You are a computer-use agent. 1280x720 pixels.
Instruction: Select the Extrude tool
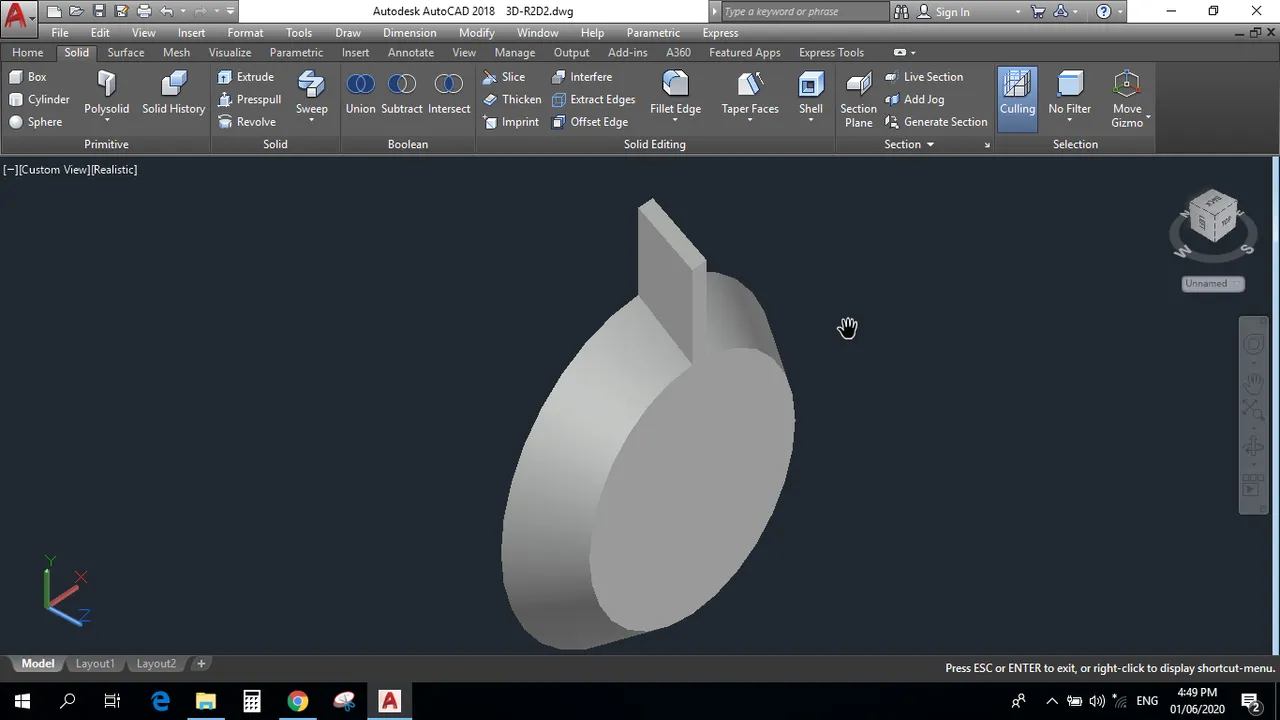coord(246,77)
